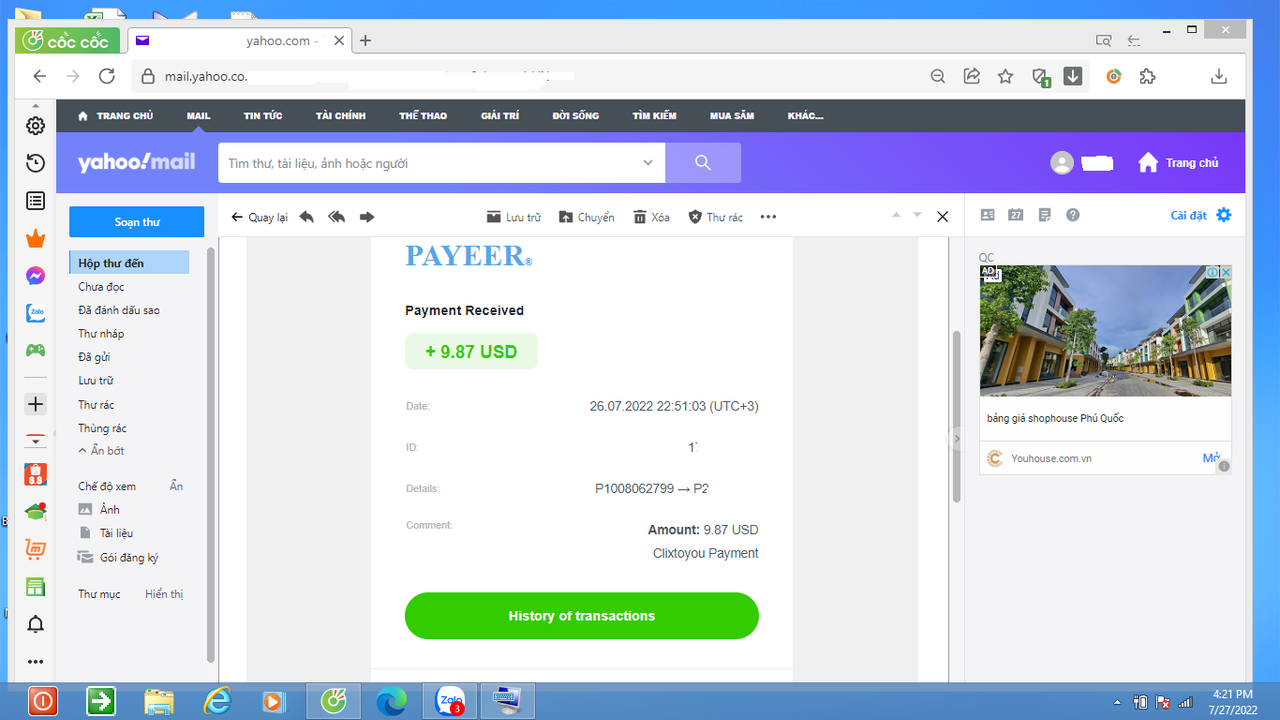
Task: Click email content vertical scrollbar
Action: tap(956, 415)
